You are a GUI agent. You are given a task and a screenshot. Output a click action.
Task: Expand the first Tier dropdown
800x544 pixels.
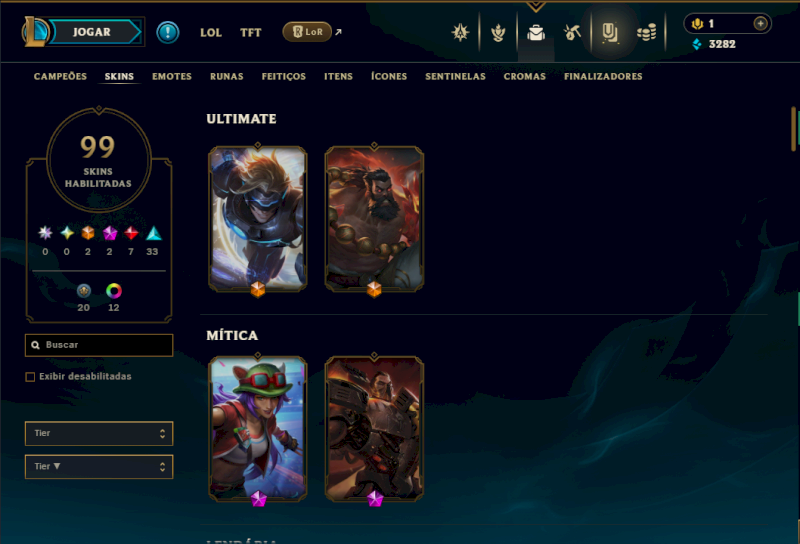click(x=99, y=433)
